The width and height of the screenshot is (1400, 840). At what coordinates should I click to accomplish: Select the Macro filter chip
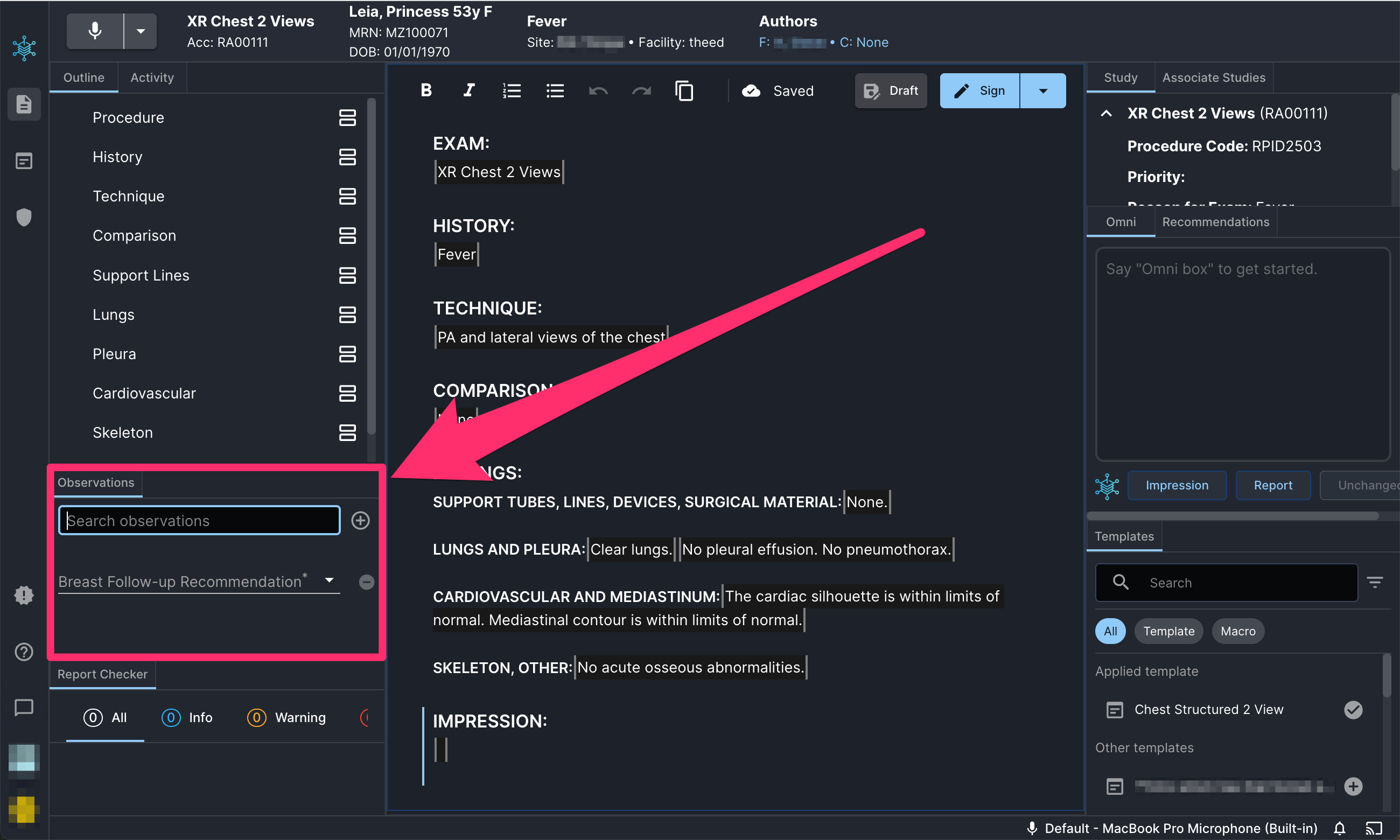[x=1237, y=631]
